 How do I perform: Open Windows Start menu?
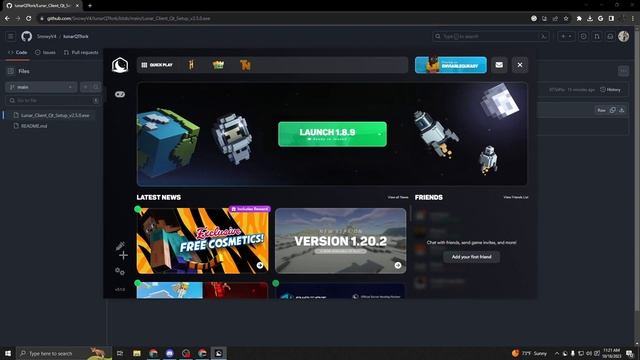point(8,353)
